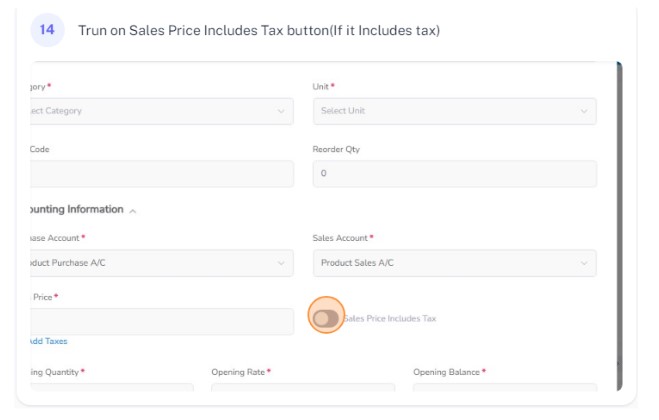Click the Purchase Account chevron arrow
Image resolution: width=659 pixels, height=420 pixels.
pyautogui.click(x=281, y=264)
